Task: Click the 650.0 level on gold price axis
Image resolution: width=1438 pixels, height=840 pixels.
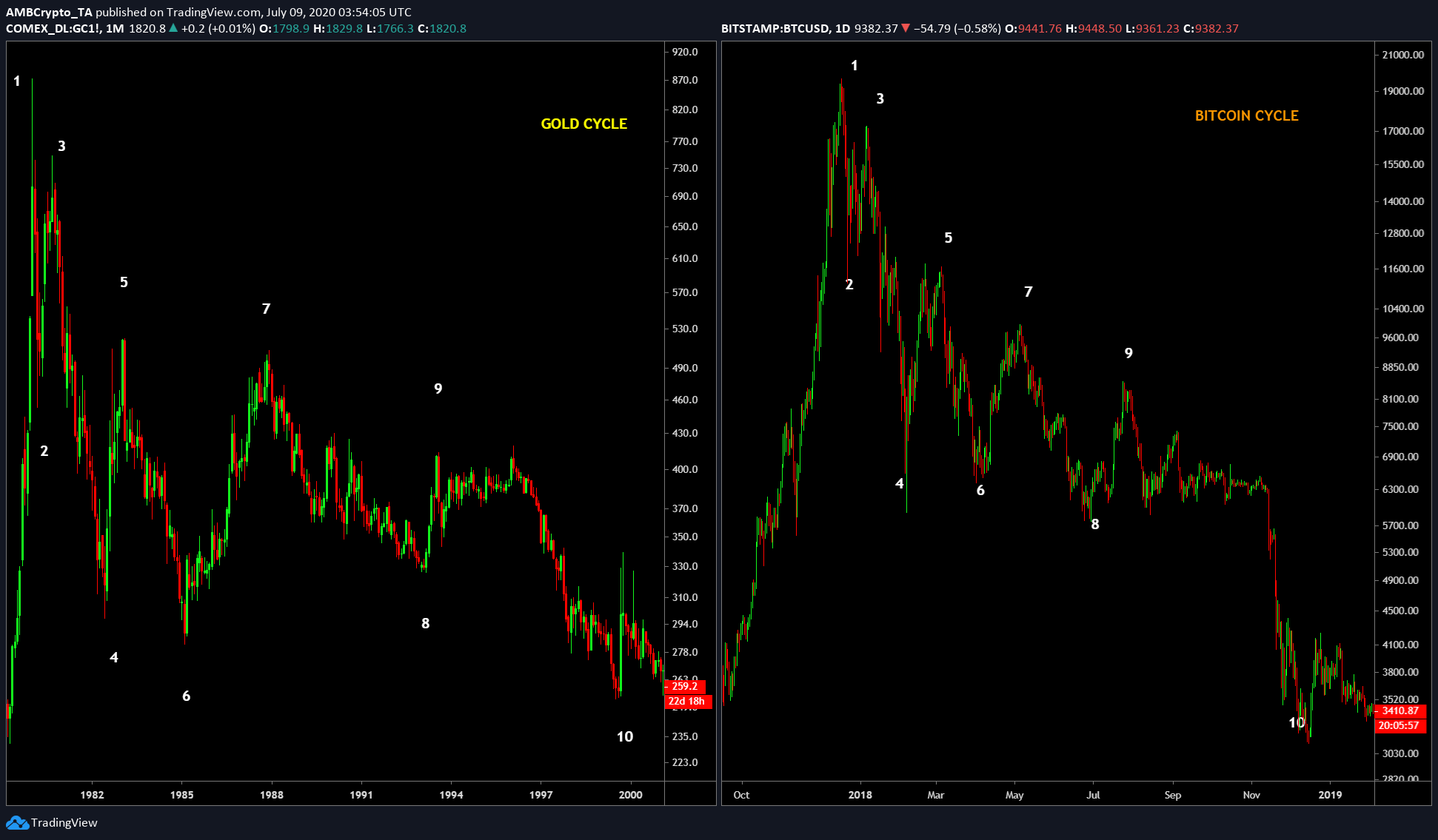Action: 685,226
